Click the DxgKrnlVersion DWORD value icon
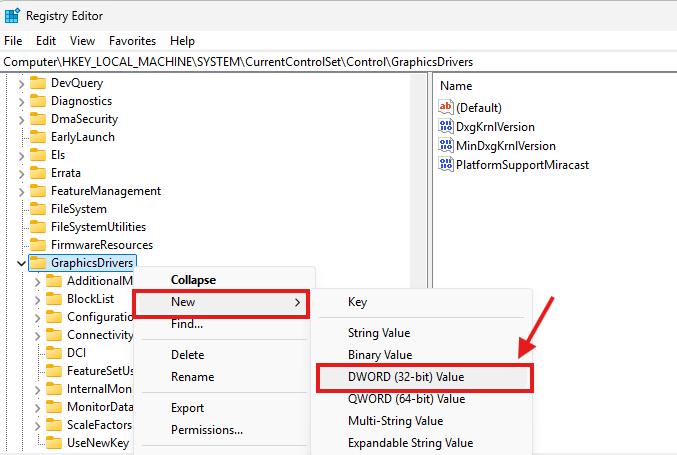Screen dimensions: 677x455 (x=446, y=126)
